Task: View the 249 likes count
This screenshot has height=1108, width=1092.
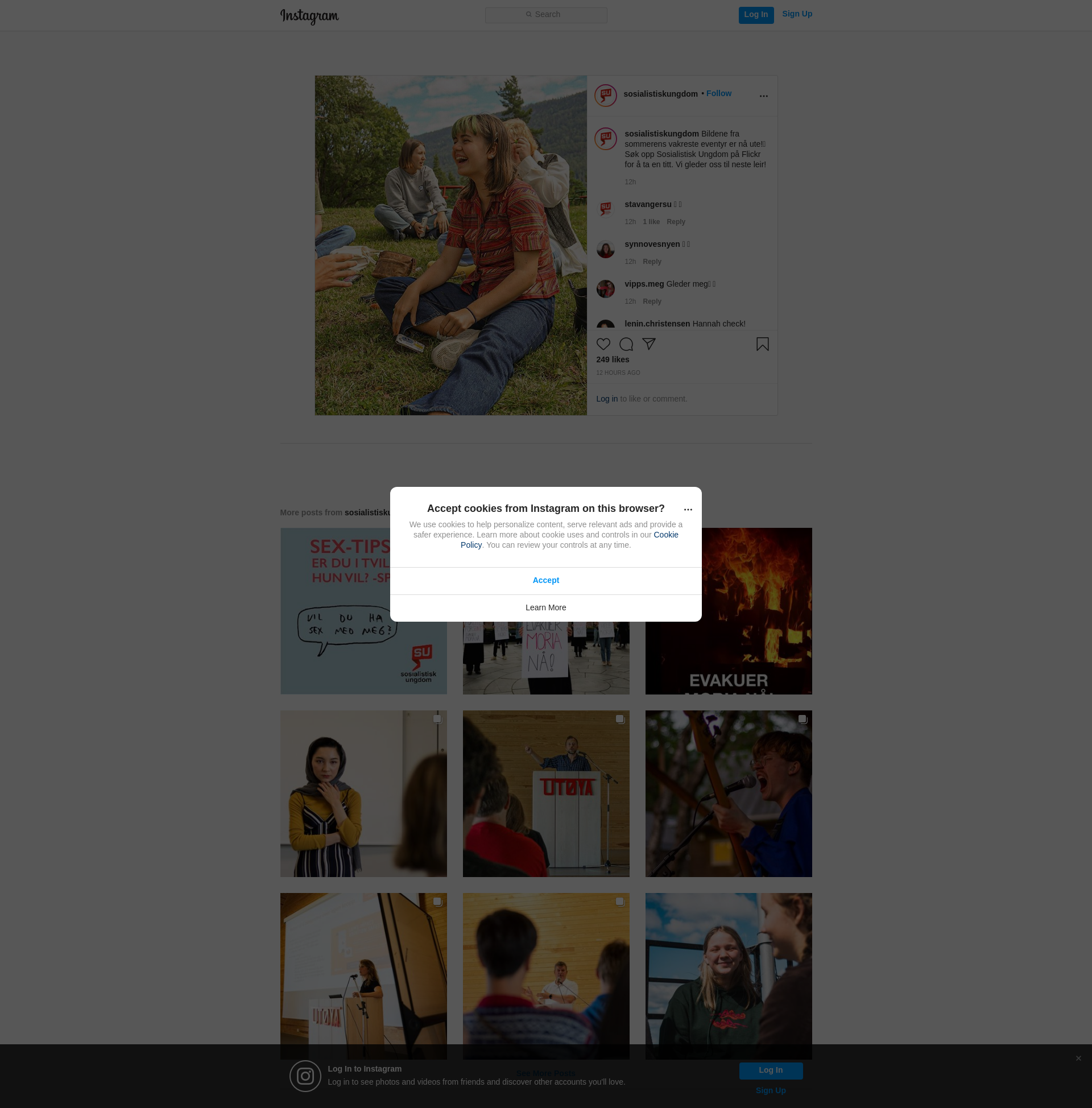Action: (x=613, y=359)
